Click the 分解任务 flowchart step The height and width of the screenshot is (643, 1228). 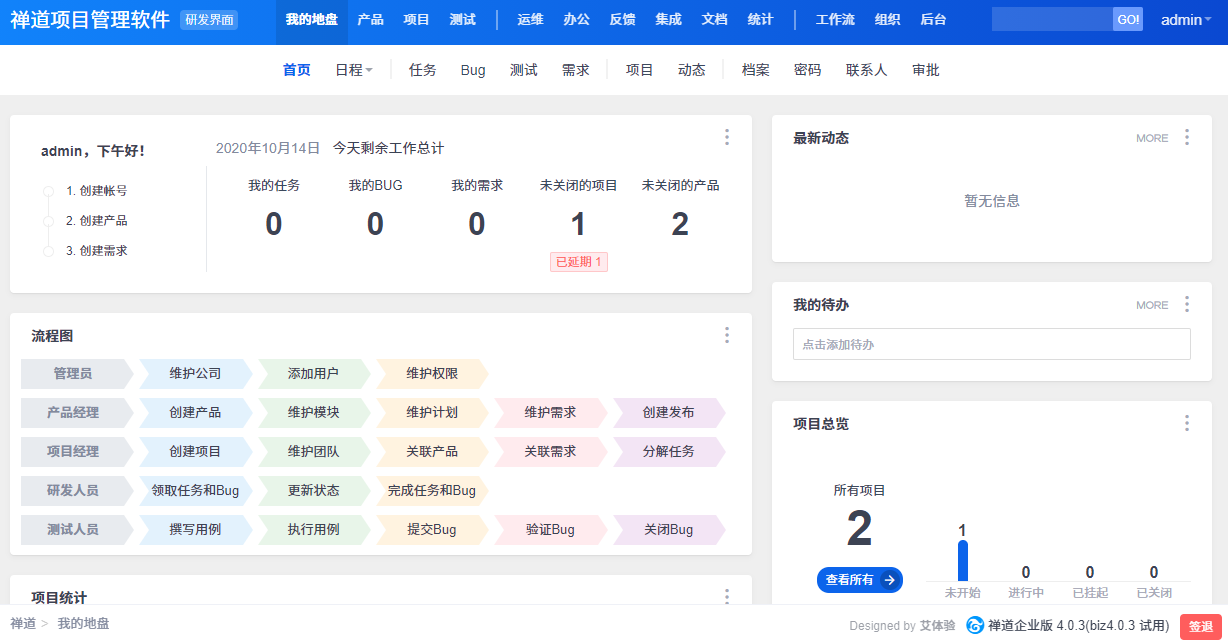[x=669, y=451]
